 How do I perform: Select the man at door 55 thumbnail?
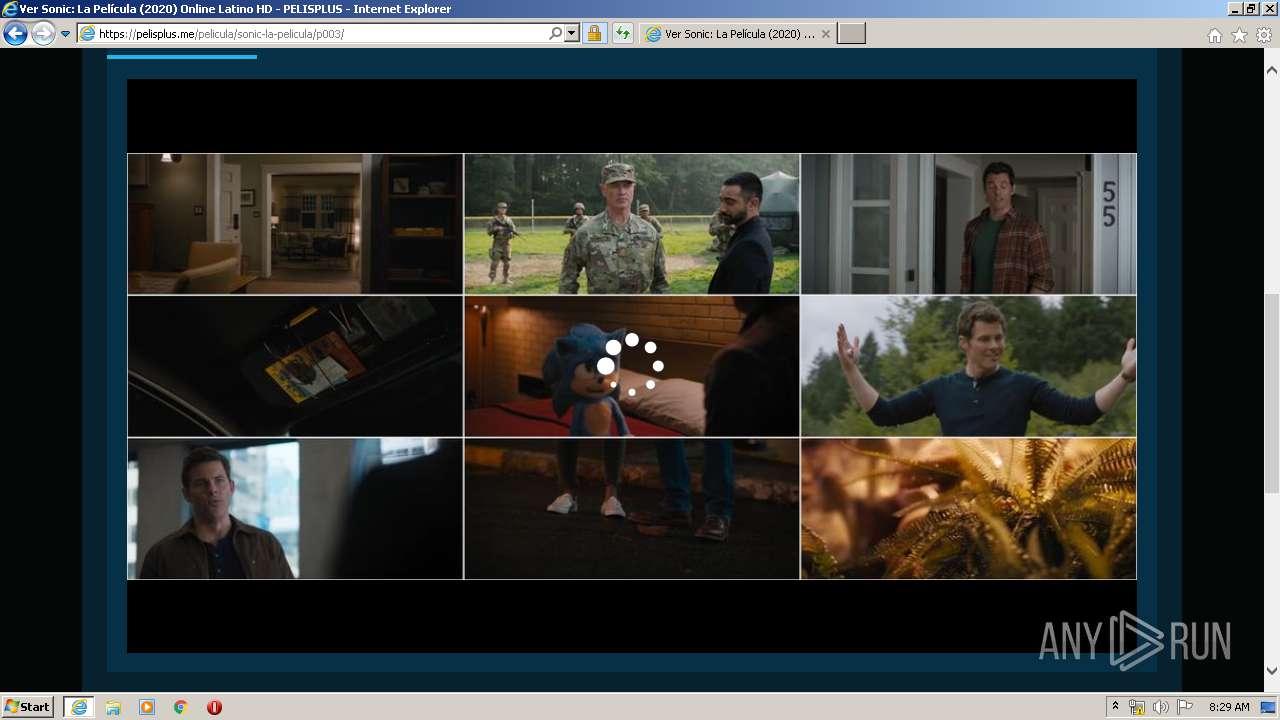click(x=969, y=224)
